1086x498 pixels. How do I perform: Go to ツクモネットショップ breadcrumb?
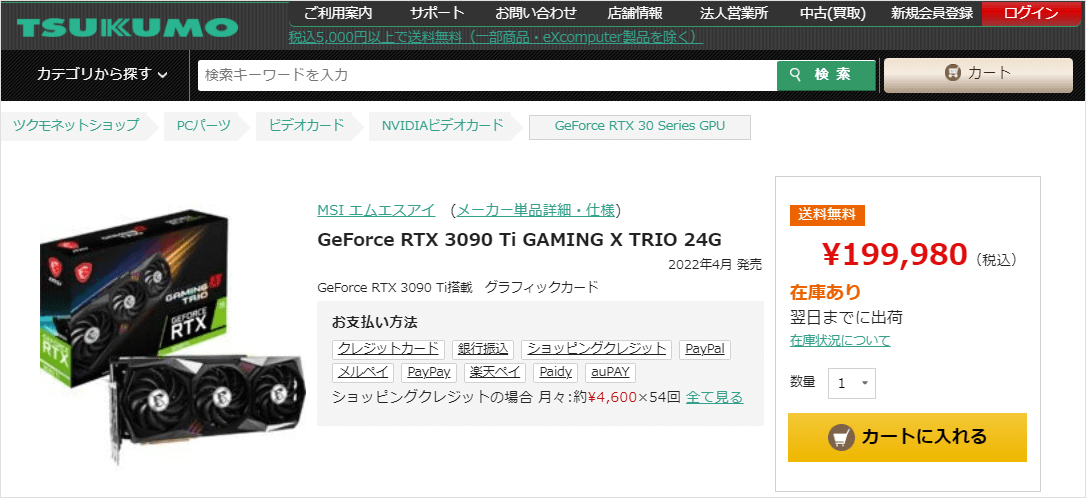[75, 125]
